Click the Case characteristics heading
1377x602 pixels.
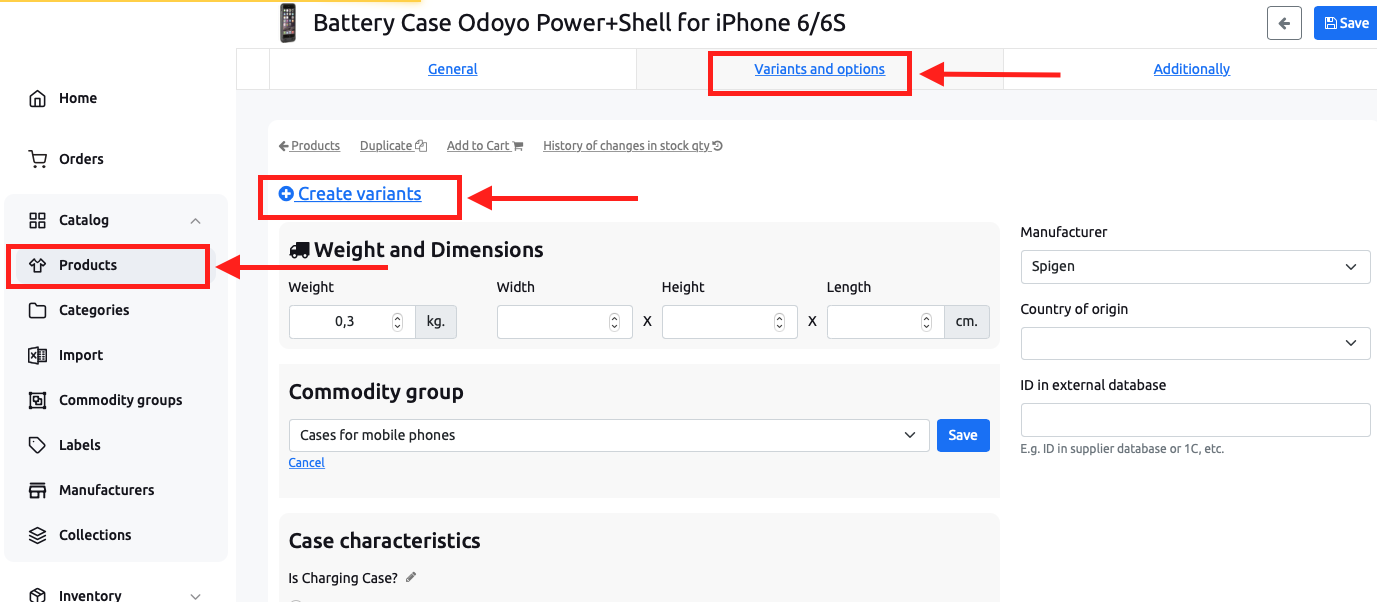[384, 541]
